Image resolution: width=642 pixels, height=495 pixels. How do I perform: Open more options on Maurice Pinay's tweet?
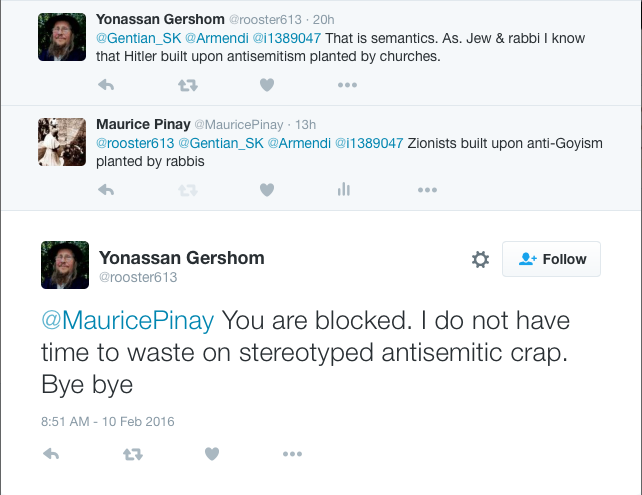(x=427, y=189)
